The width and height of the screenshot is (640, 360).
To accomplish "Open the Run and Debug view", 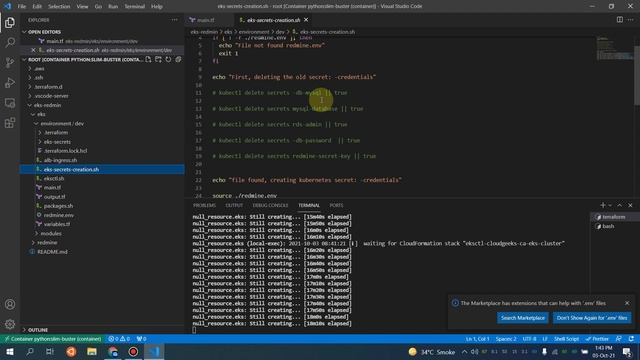I will click(10, 82).
